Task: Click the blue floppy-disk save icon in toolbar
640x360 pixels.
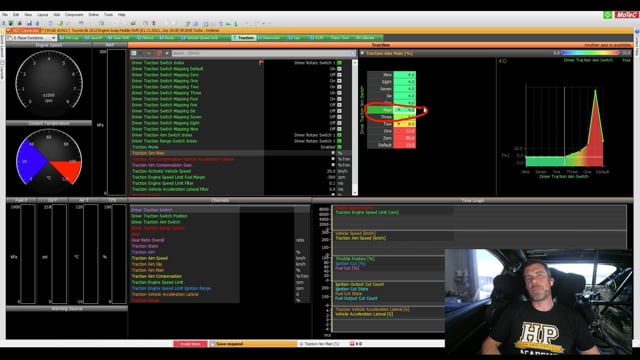Action: pyautogui.click(x=29, y=23)
